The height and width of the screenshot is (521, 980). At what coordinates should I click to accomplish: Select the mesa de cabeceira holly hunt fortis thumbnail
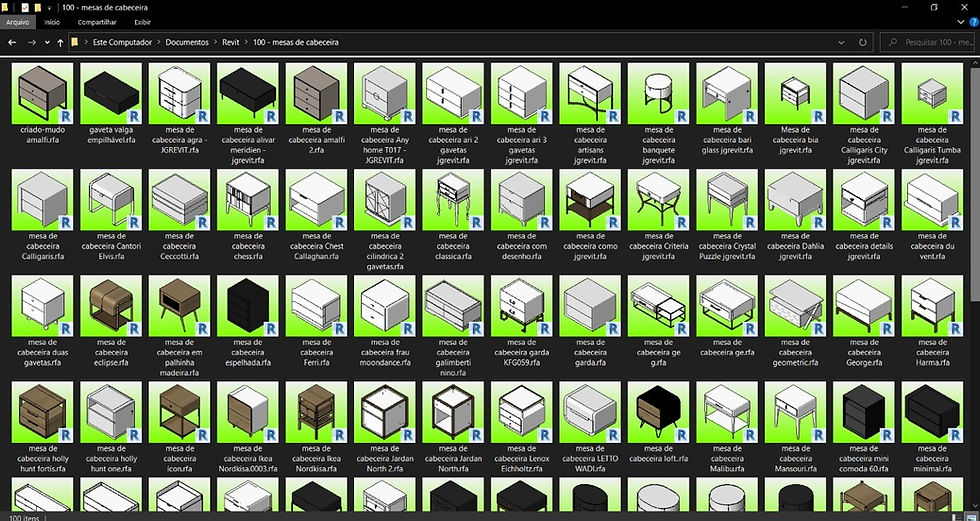click(x=42, y=412)
